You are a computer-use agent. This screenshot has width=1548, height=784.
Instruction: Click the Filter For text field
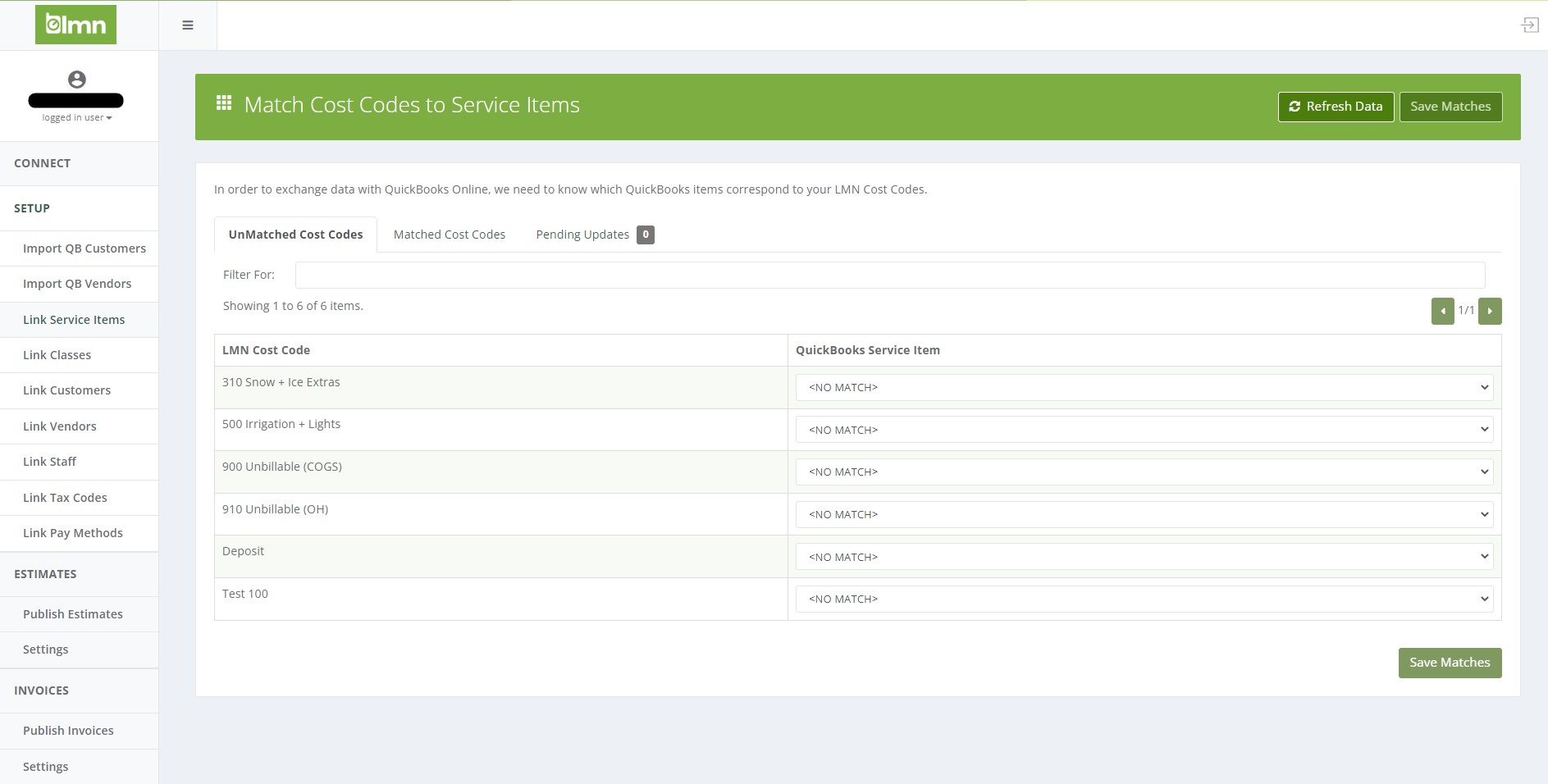[x=889, y=275]
